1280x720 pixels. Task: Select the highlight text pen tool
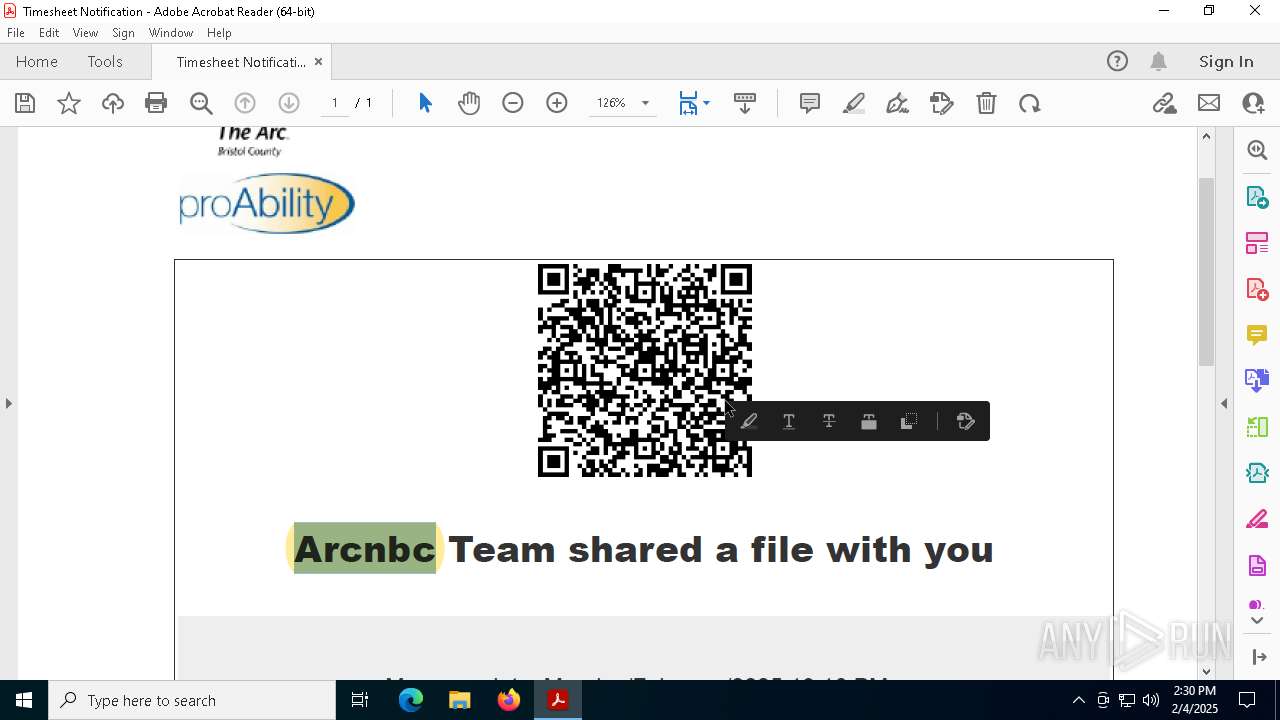(854, 103)
